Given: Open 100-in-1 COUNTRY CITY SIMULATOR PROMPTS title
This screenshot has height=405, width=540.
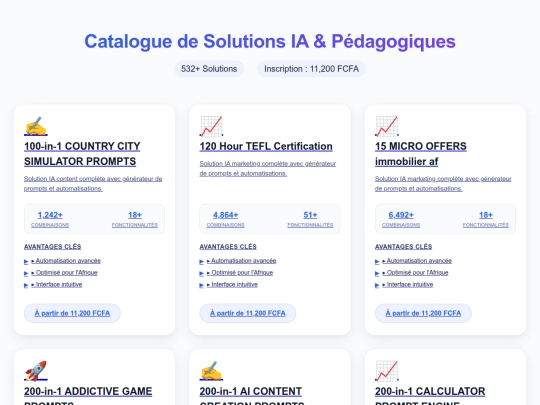Looking at the screenshot, I should click(82, 154).
